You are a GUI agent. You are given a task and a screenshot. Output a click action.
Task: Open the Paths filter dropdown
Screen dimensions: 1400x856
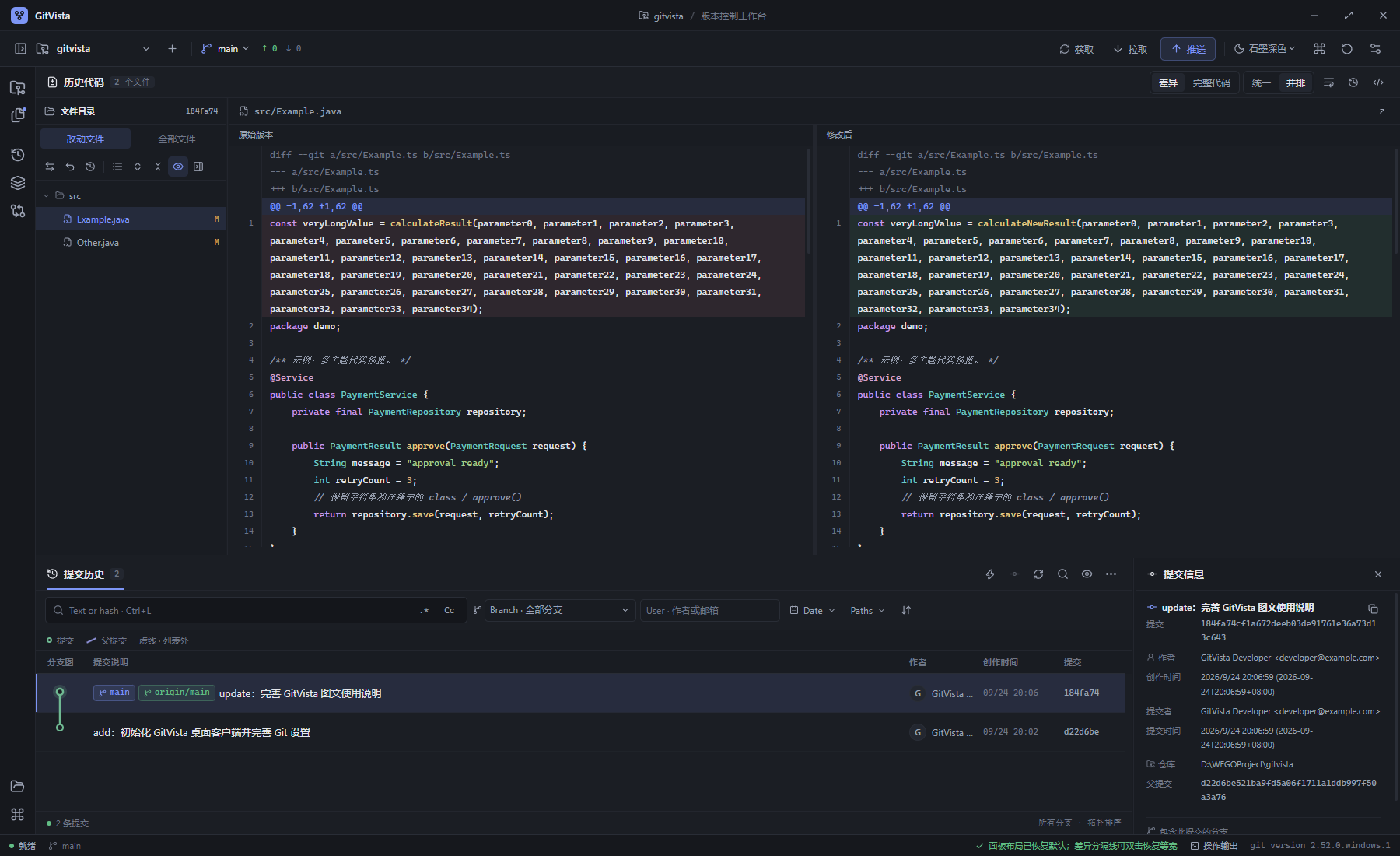tap(866, 610)
